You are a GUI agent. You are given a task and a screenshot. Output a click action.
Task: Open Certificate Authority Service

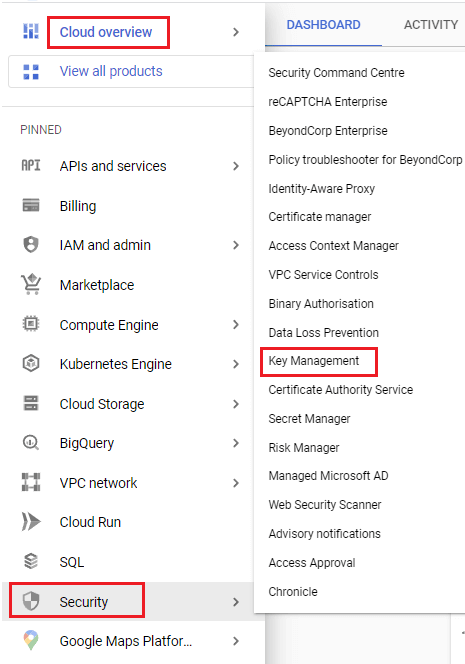pos(340,390)
